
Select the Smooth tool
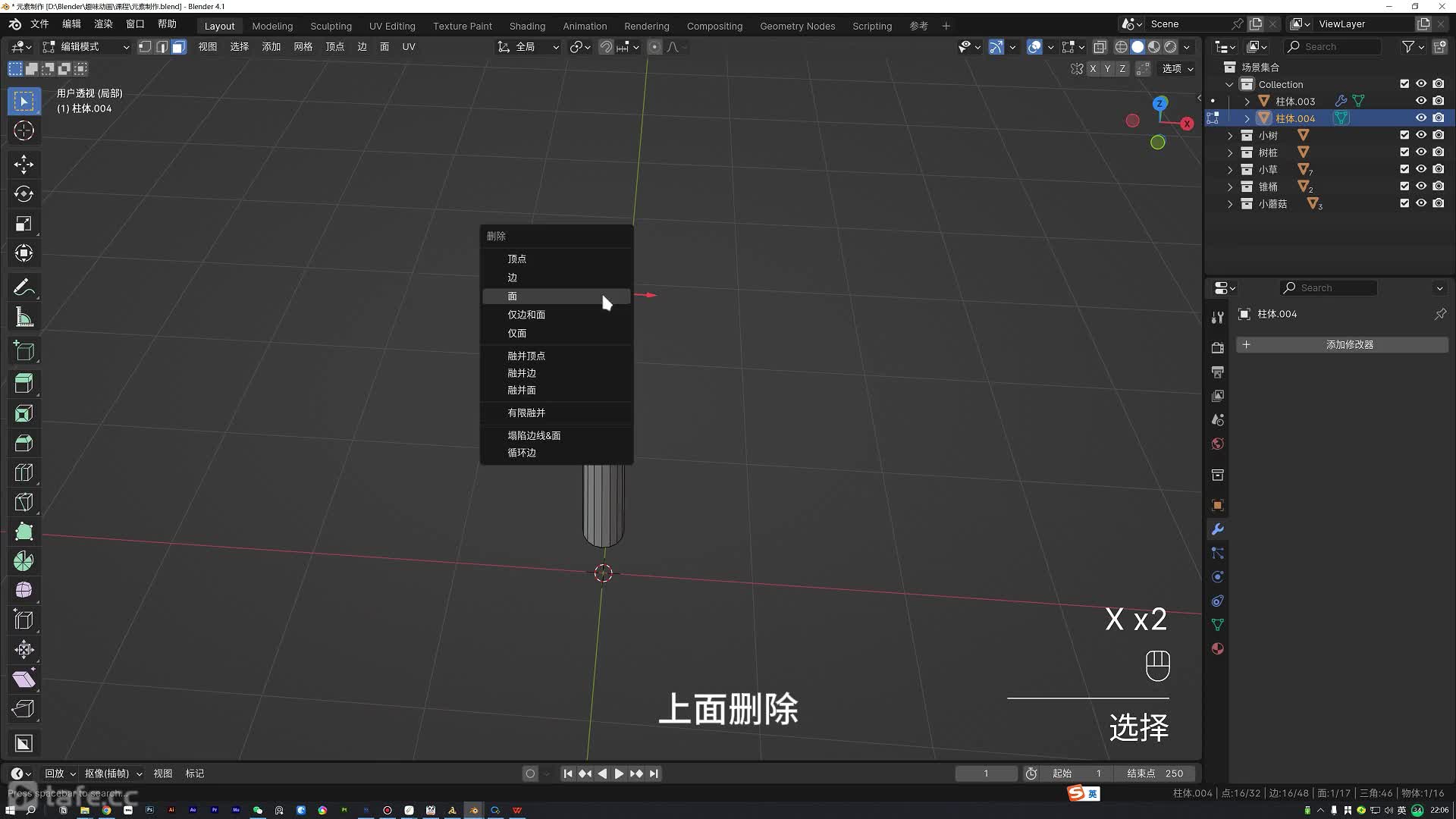click(x=24, y=590)
